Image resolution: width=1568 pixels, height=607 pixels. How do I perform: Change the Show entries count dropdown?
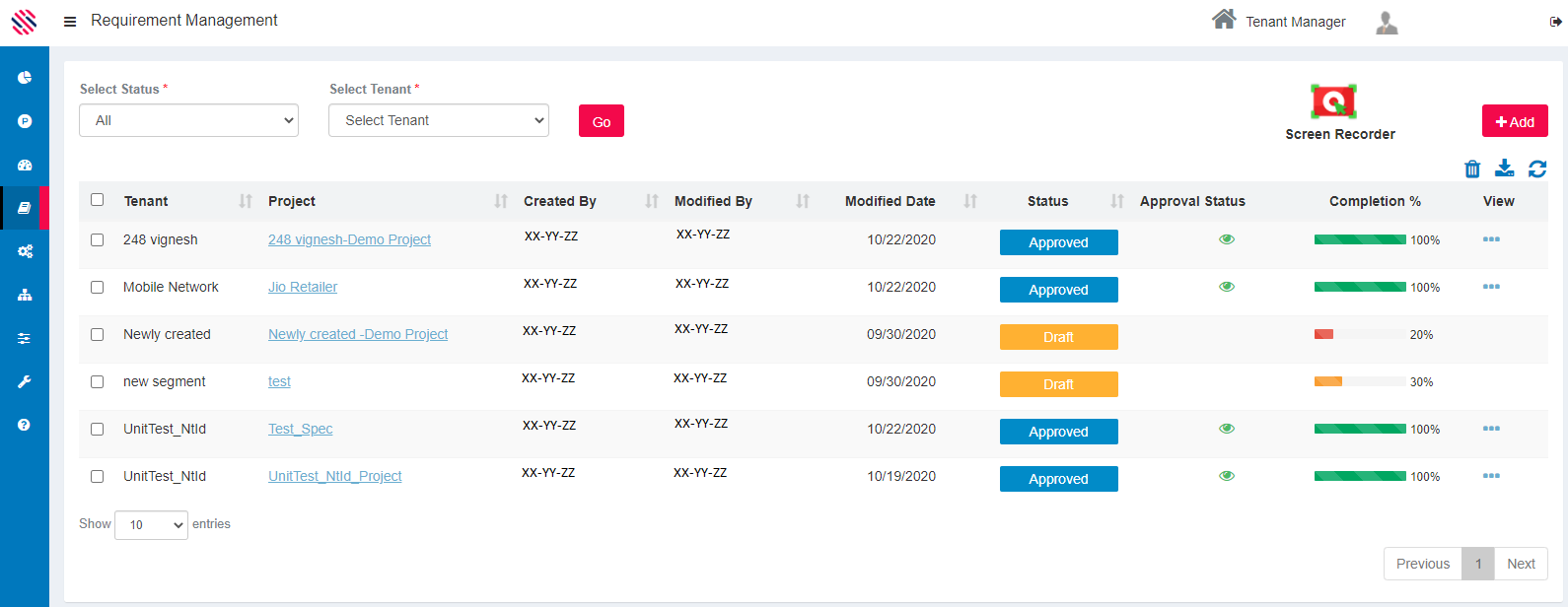151,525
